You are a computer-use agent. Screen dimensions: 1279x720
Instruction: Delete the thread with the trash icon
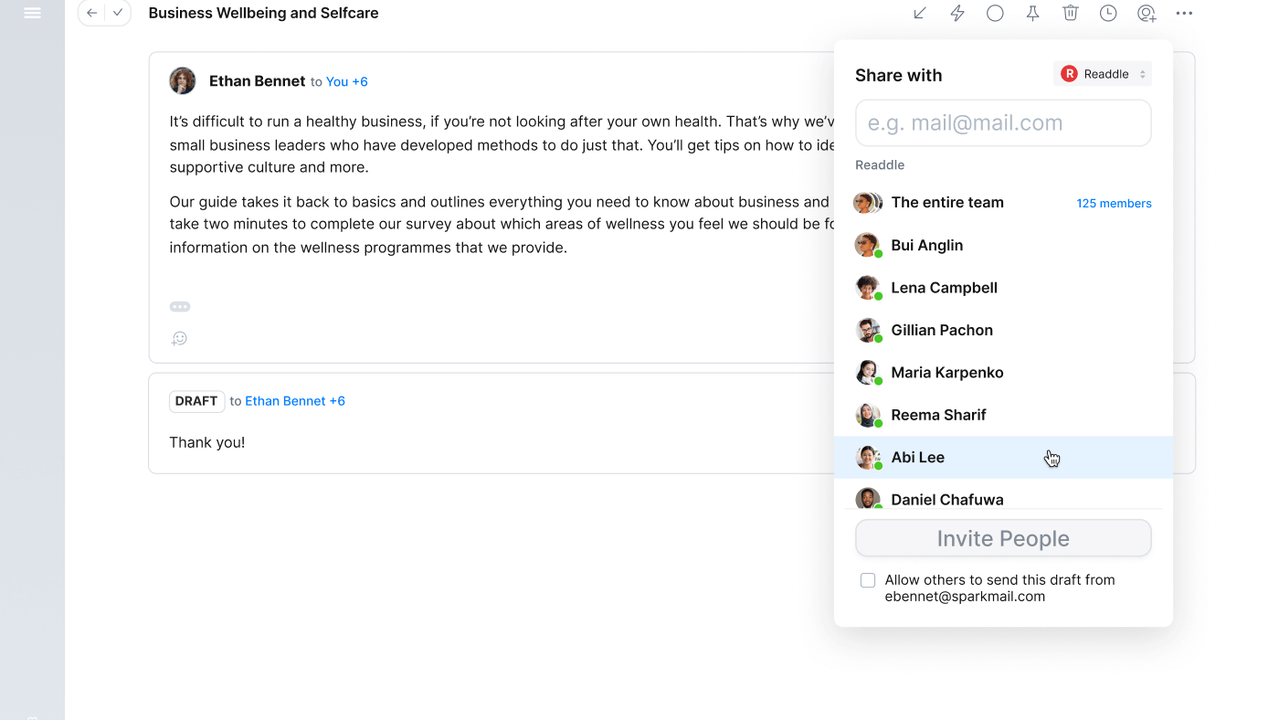[x=1070, y=13]
